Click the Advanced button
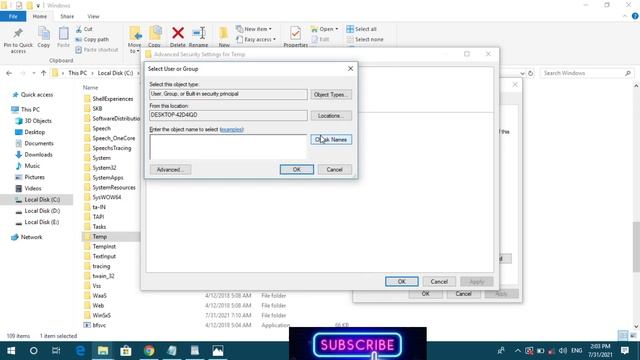Image resolution: width=640 pixels, height=360 pixels. (x=170, y=169)
